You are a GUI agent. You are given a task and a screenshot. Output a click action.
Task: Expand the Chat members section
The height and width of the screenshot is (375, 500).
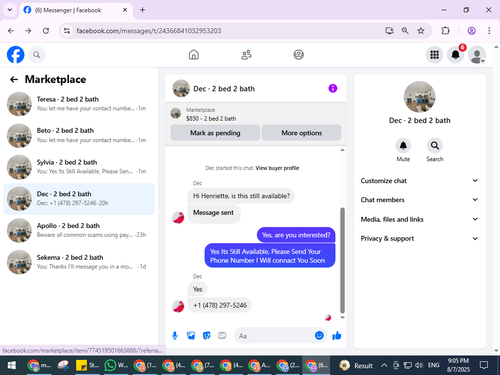[419, 200]
